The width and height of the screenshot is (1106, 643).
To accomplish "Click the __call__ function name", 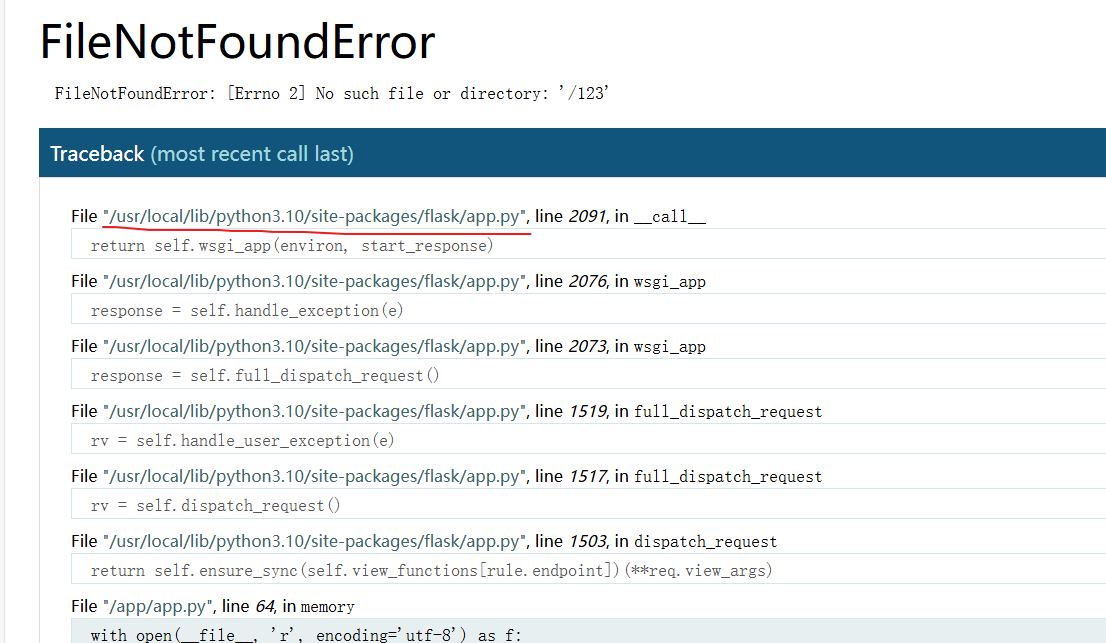I will [x=670, y=217].
